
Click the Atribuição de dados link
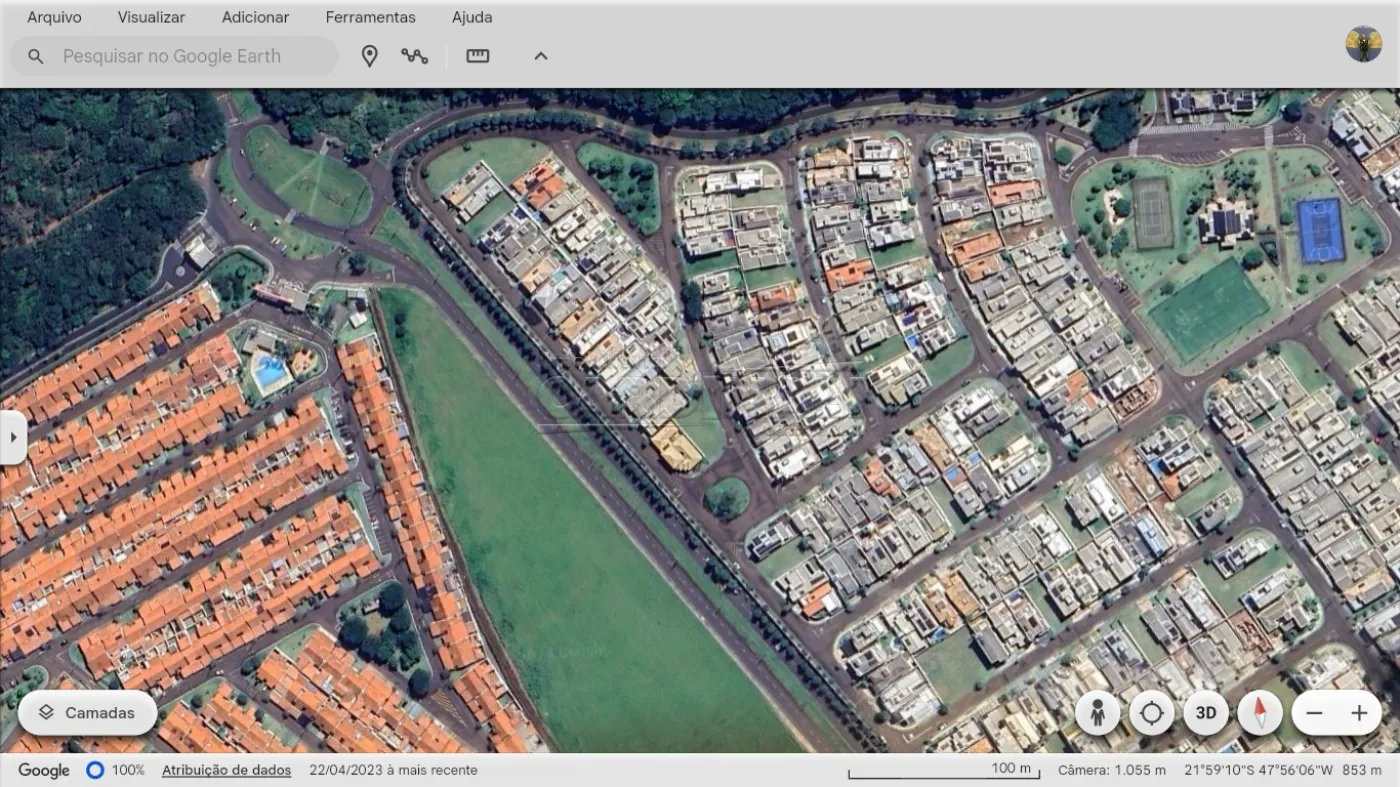tap(226, 770)
